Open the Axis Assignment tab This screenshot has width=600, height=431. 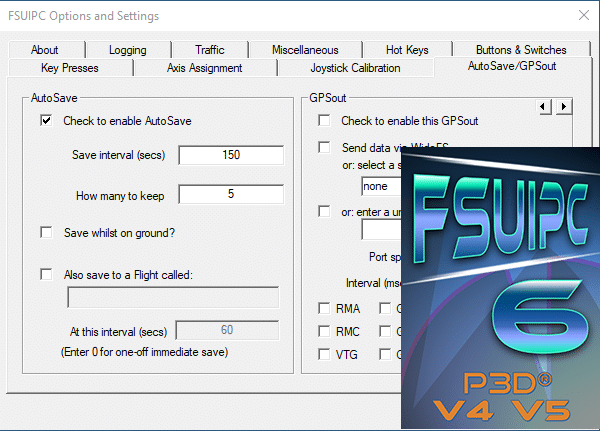[204, 68]
